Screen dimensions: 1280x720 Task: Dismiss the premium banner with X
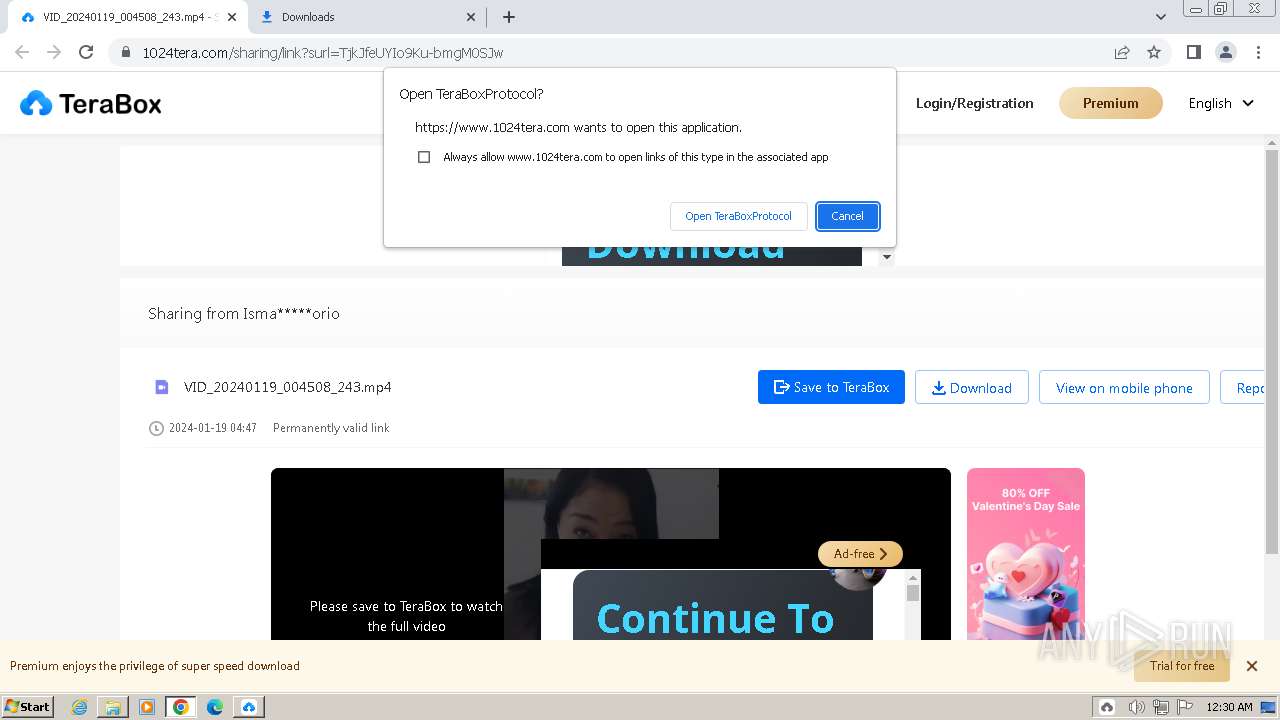pyautogui.click(x=1251, y=666)
